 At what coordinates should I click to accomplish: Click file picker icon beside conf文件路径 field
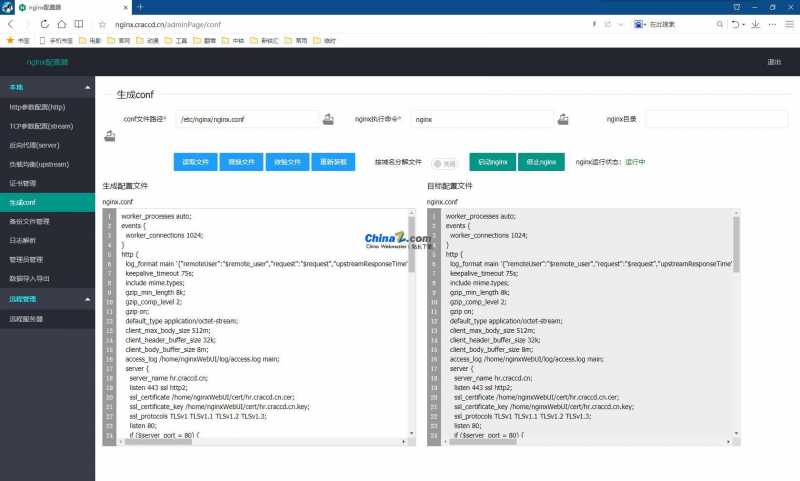[328, 119]
